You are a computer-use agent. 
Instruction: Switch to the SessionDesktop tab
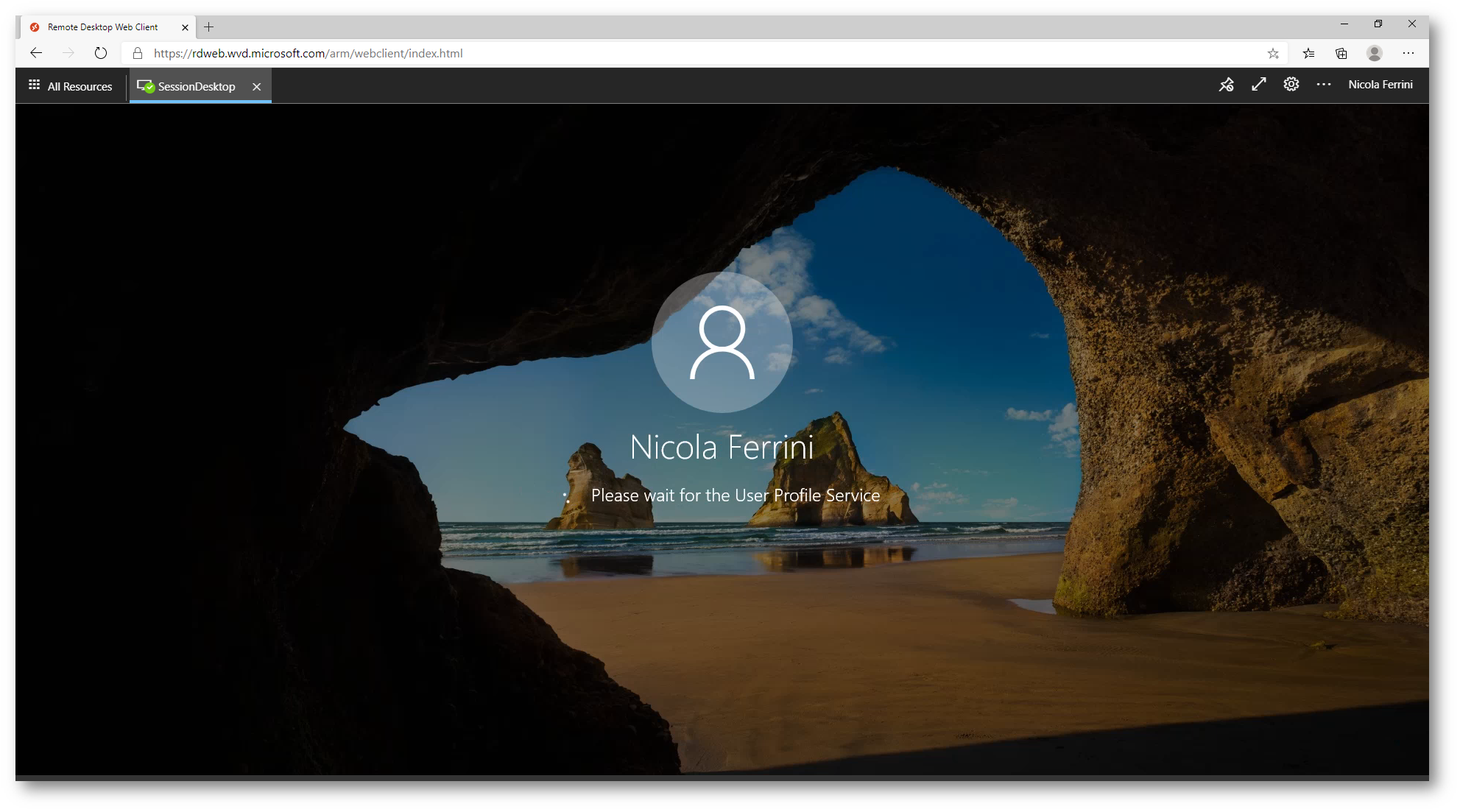pos(197,86)
